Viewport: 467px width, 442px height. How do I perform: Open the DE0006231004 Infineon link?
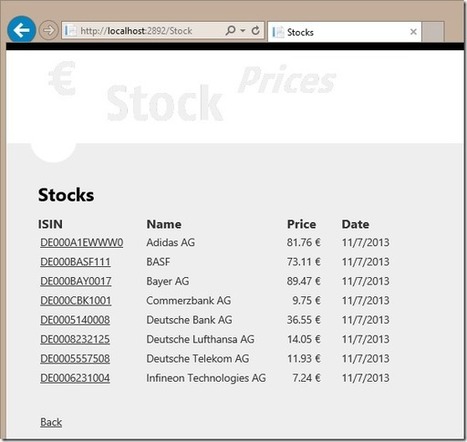[x=75, y=378]
